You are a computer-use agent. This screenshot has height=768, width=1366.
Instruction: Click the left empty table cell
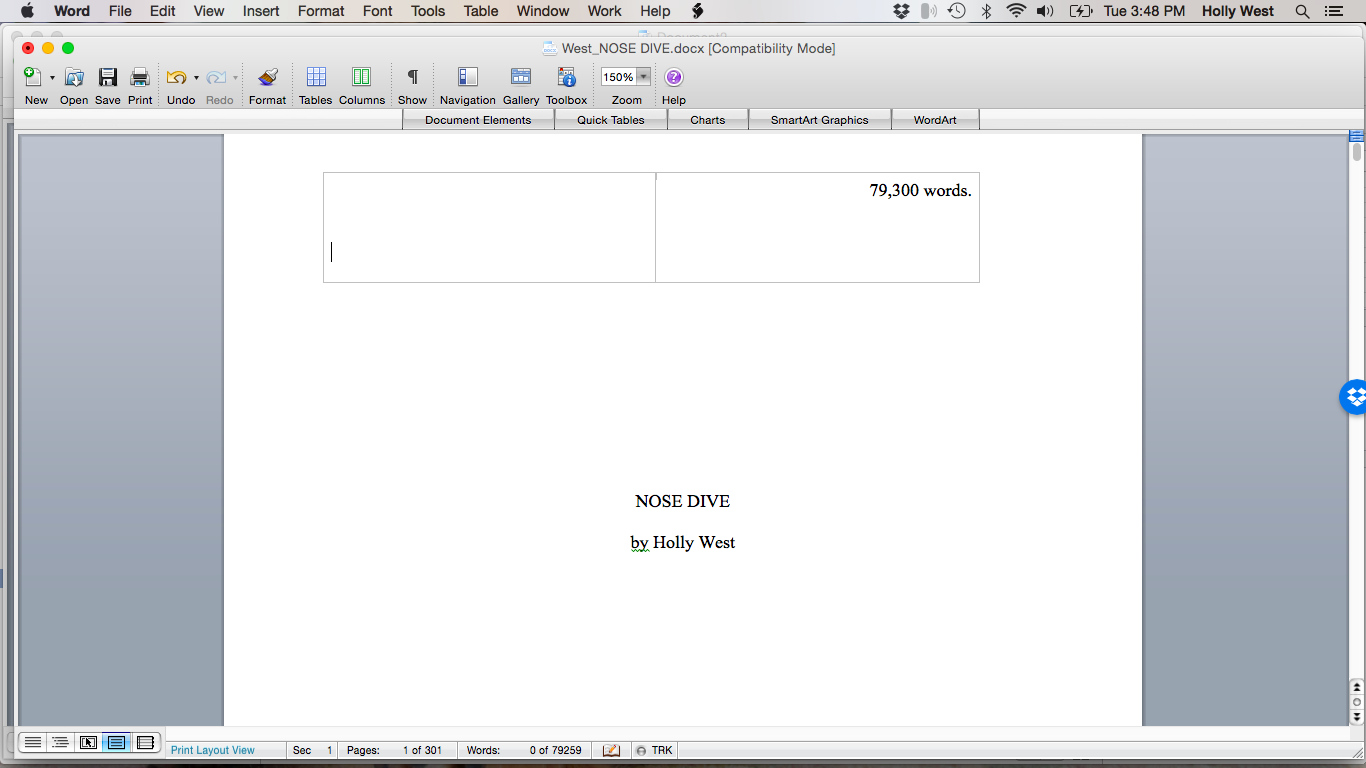click(489, 227)
